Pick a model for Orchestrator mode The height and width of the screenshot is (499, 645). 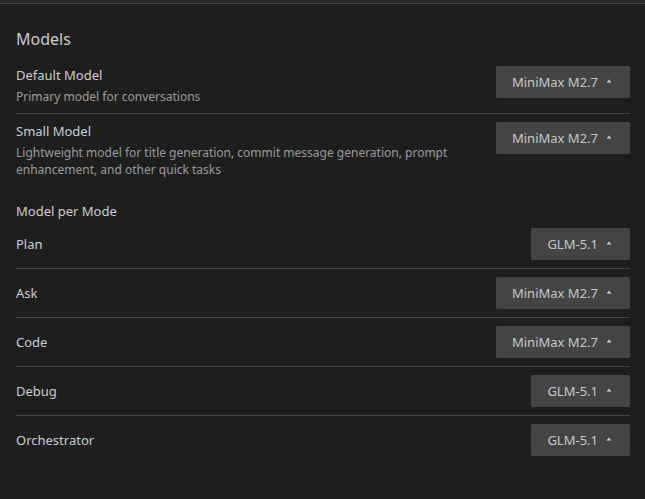click(580, 440)
